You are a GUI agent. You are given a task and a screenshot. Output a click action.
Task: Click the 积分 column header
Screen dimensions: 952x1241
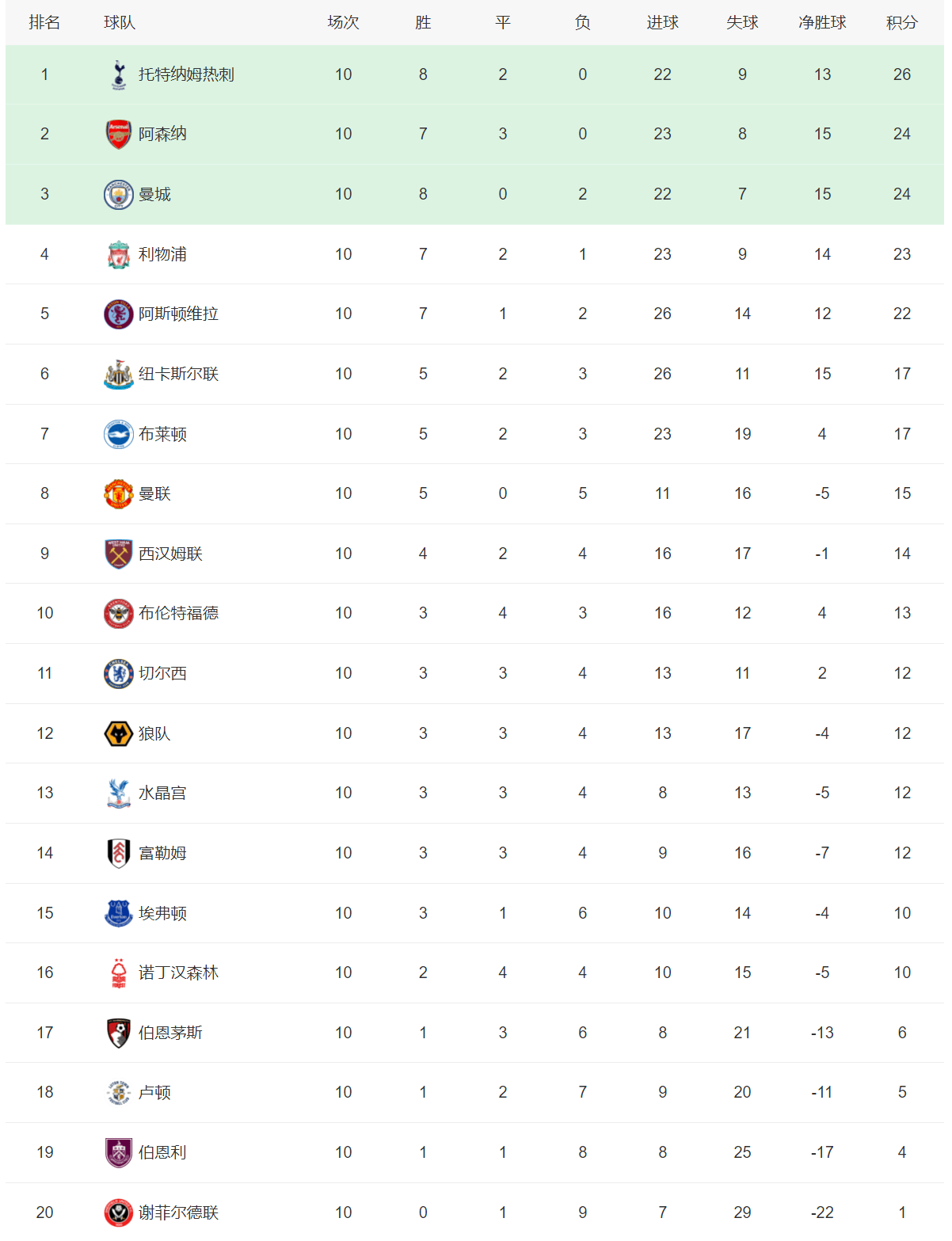901,22
